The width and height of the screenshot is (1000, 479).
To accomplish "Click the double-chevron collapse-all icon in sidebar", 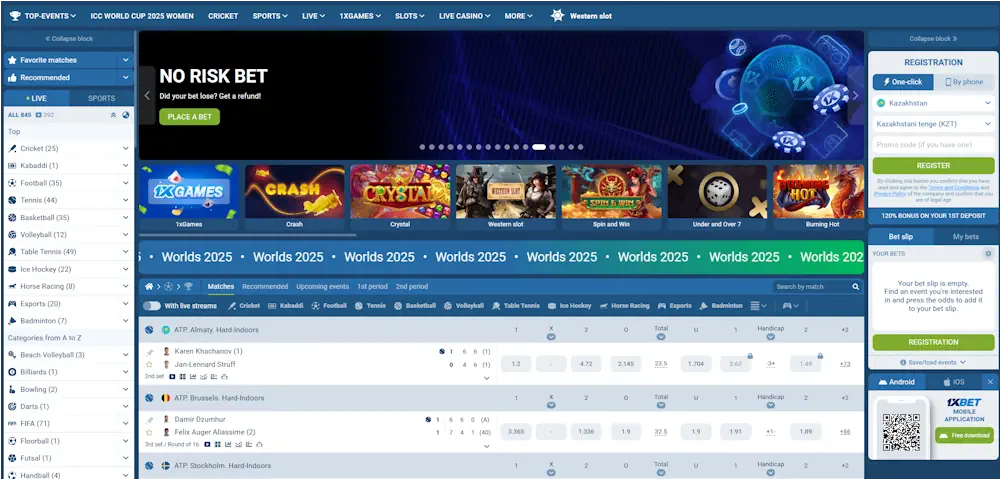I will click(x=114, y=115).
